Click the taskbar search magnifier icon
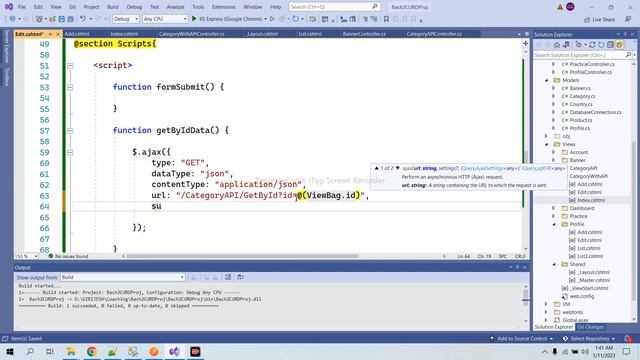 click(x=30, y=351)
